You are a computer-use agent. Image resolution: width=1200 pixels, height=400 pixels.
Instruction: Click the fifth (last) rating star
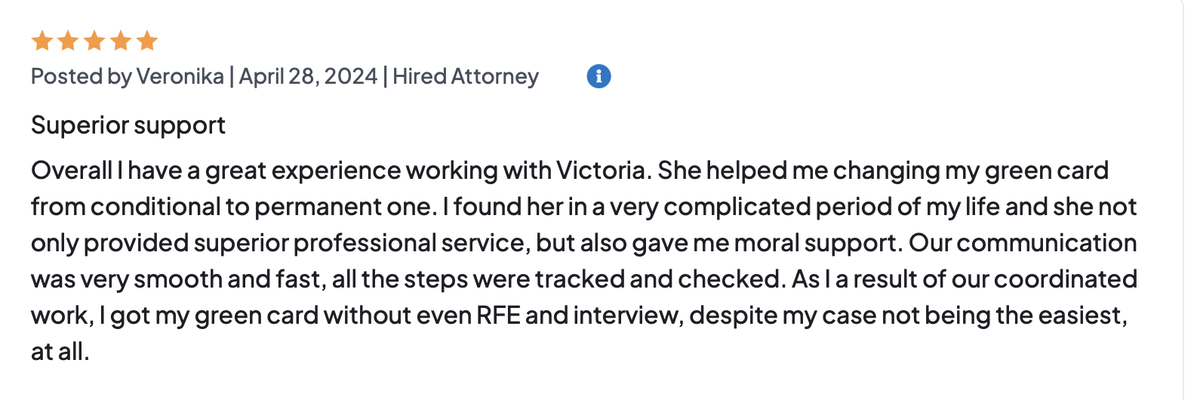point(147,42)
